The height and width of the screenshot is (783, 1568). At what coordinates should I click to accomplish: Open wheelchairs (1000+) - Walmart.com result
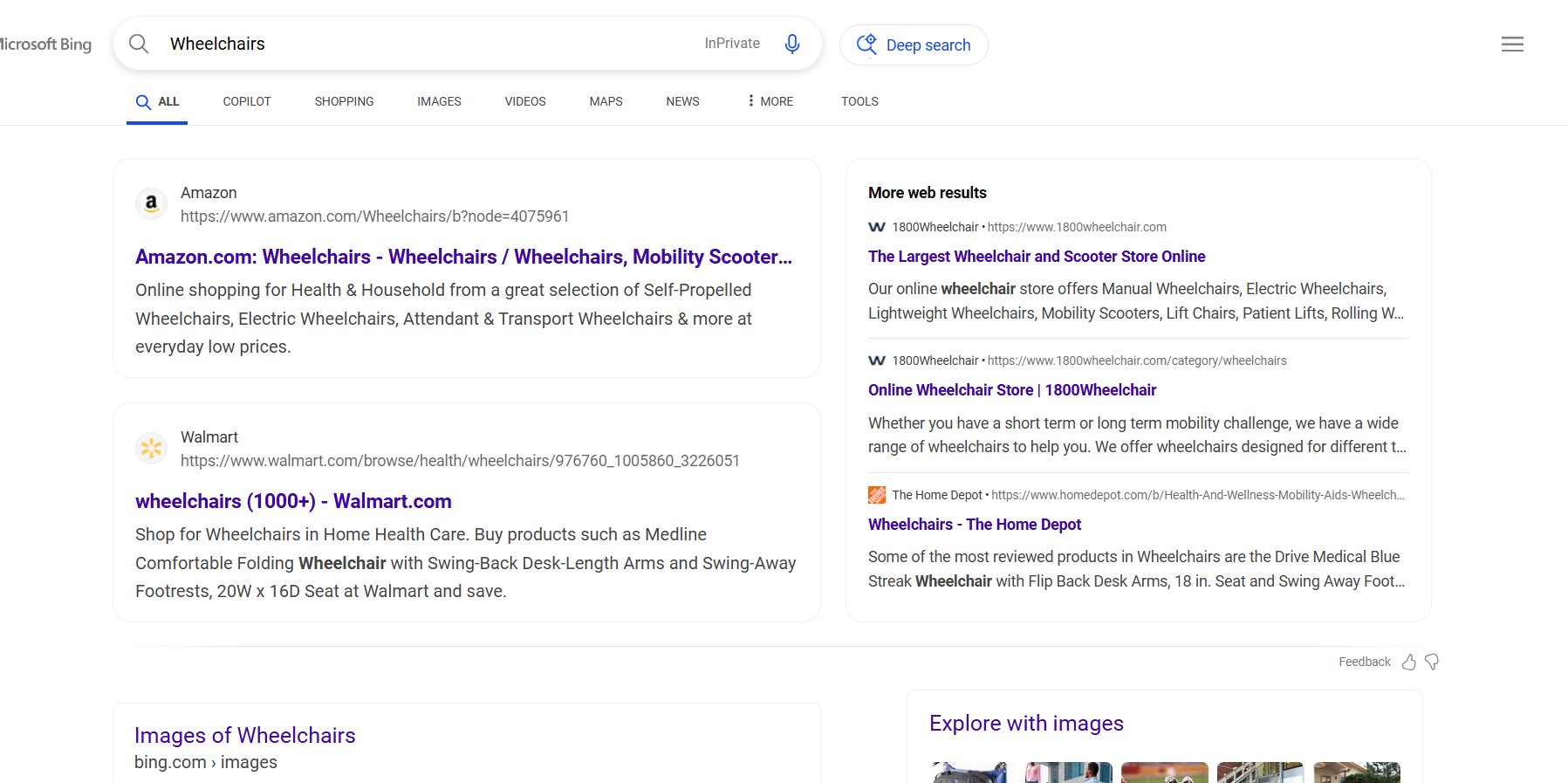[x=293, y=501]
